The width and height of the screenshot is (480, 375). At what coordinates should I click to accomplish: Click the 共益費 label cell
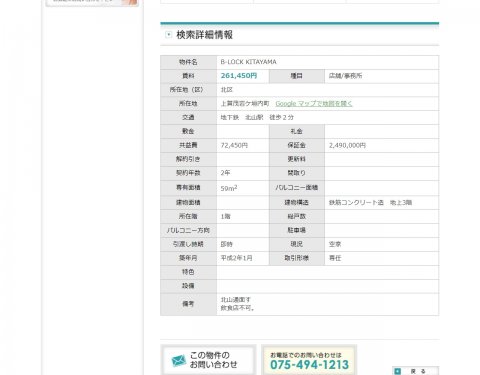point(188,145)
